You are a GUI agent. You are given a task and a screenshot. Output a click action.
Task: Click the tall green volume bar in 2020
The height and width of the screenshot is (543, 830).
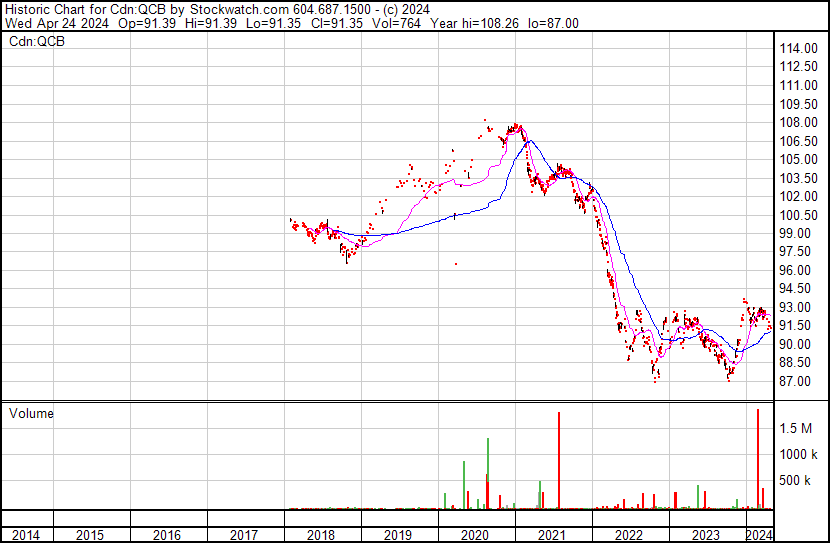488,473
